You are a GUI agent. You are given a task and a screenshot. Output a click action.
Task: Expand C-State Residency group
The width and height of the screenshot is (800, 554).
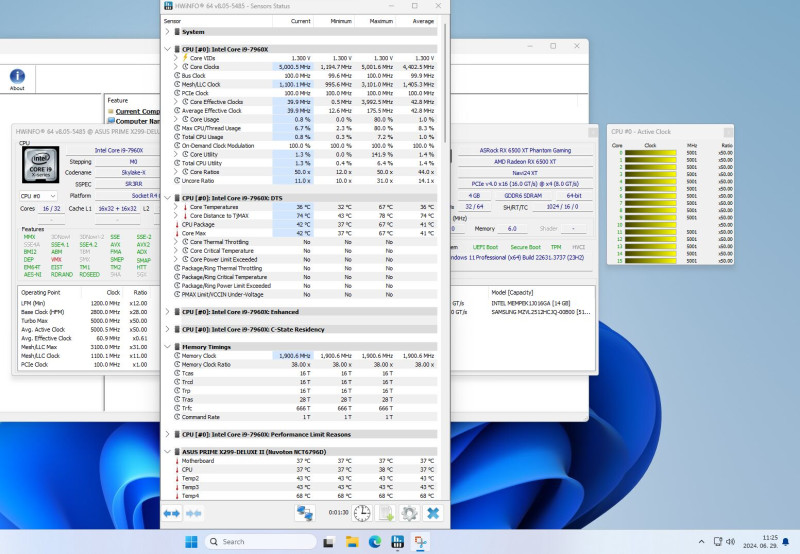(167, 329)
